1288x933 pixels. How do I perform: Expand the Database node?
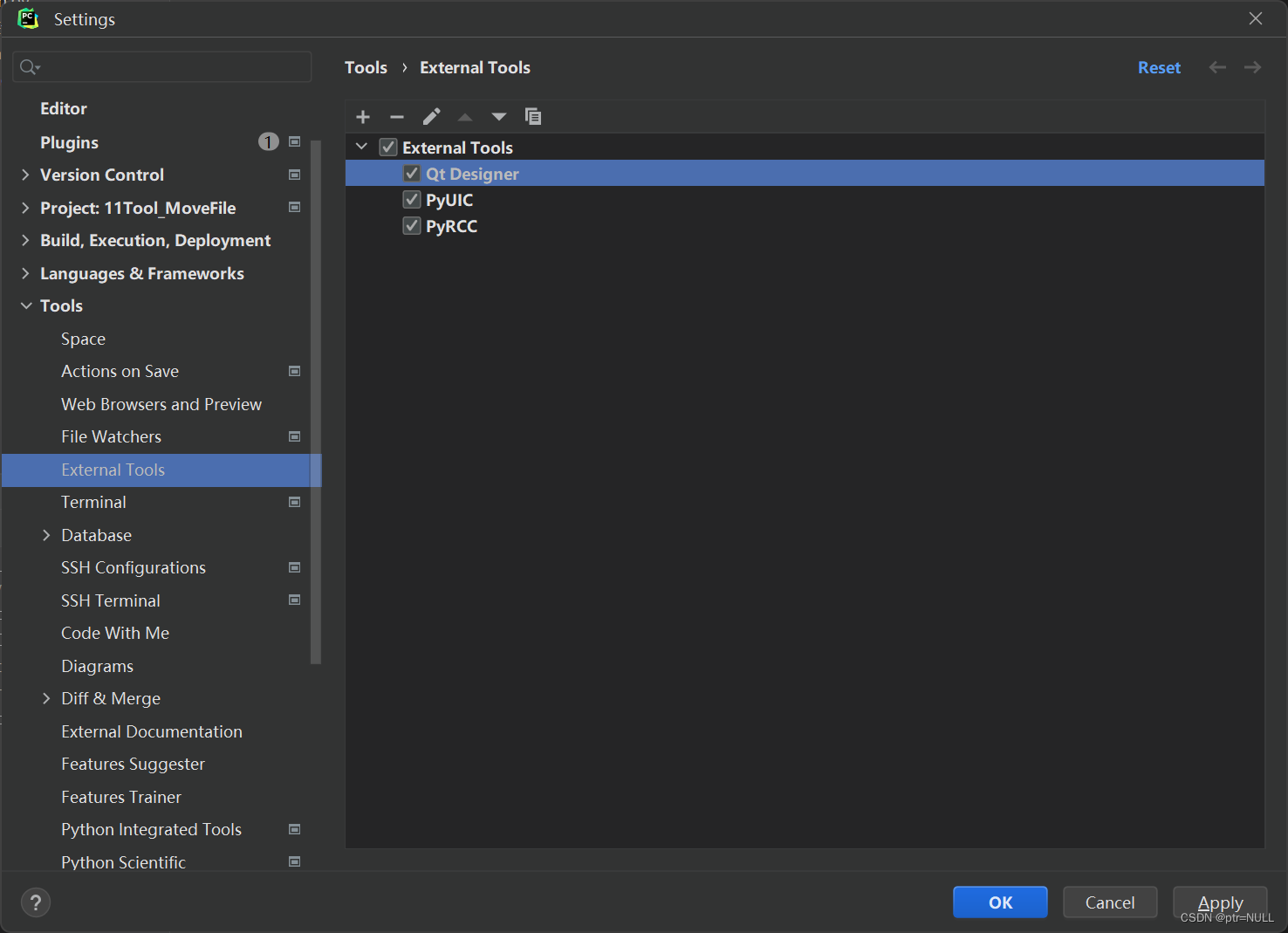(46, 535)
